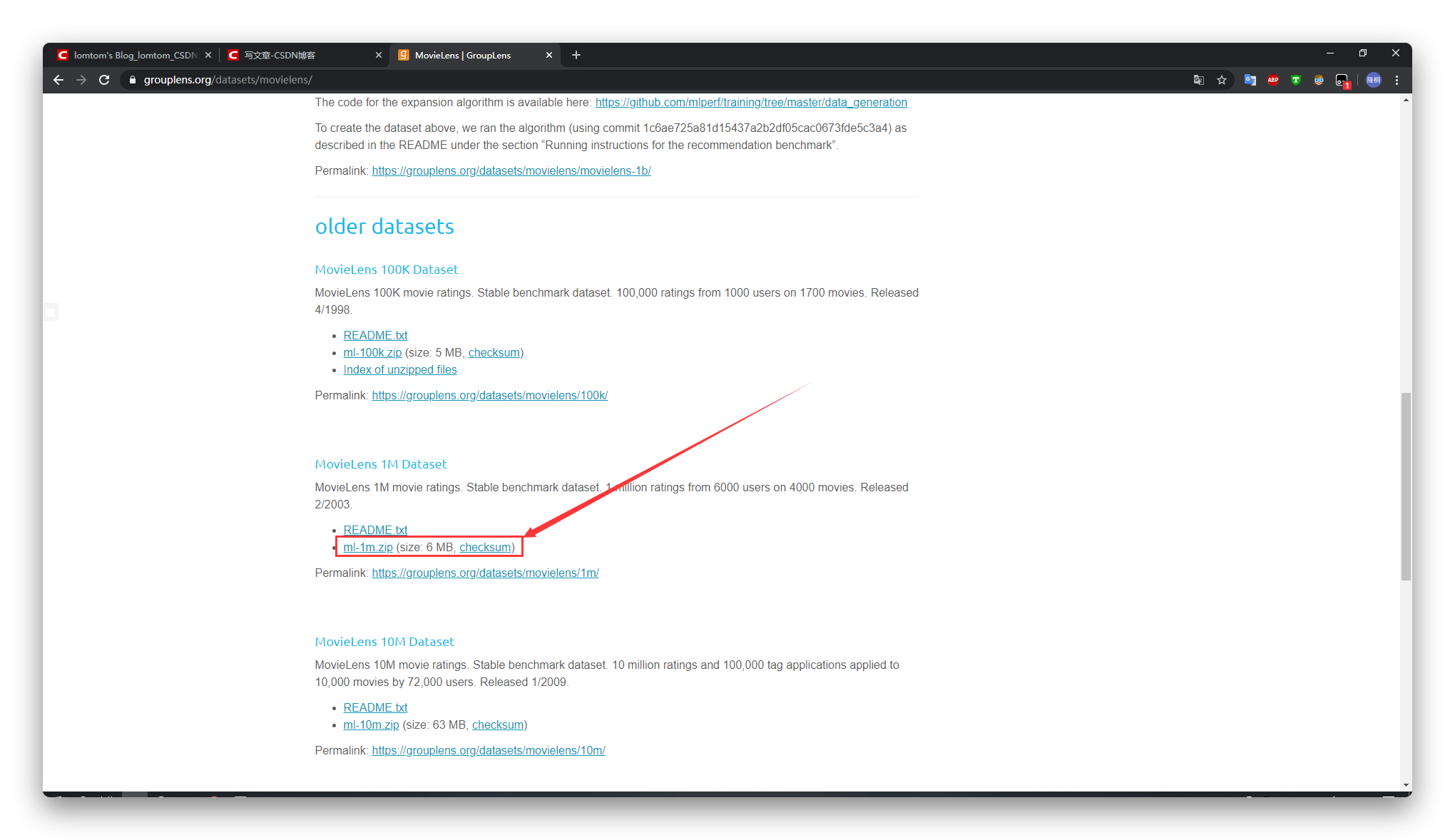Open the checksum for ml-100k.zip
Image resolution: width=1455 pixels, height=840 pixels.
tap(494, 353)
